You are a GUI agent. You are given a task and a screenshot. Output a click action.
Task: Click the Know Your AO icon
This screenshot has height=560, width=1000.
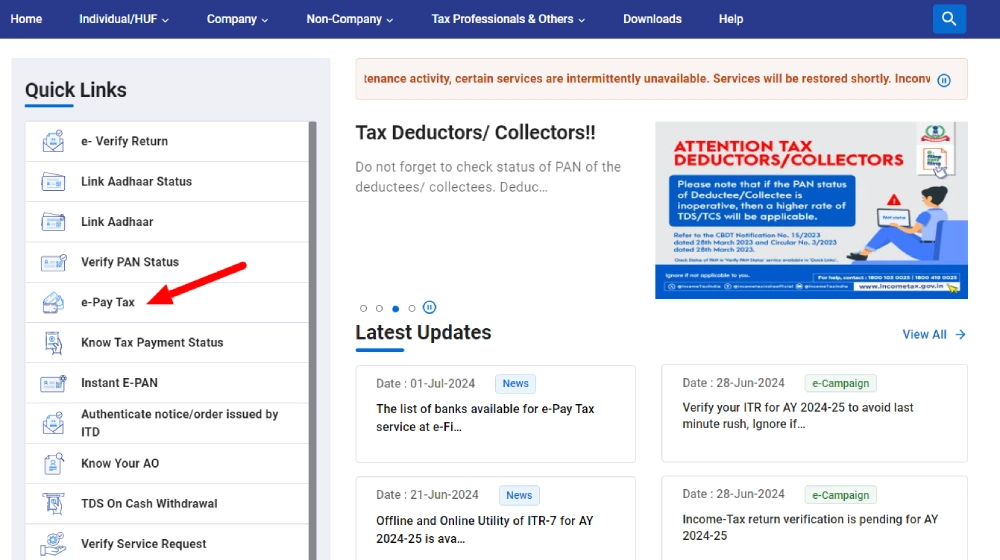pos(54,464)
